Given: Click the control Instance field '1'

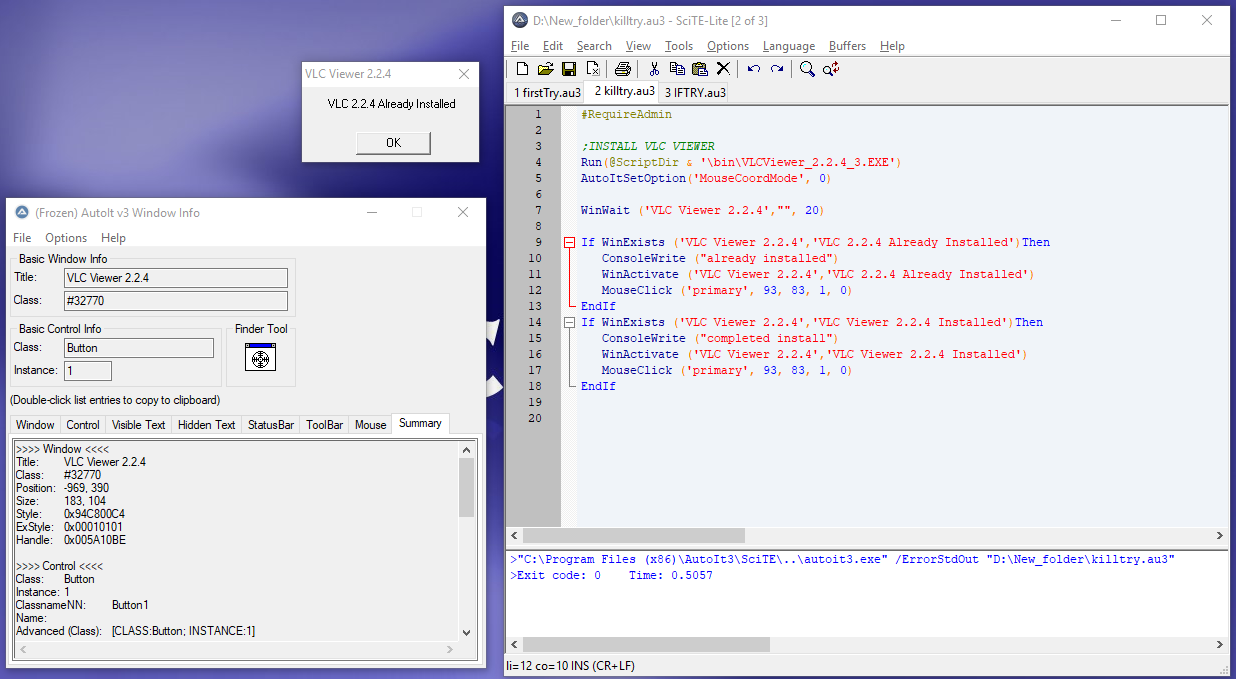Looking at the screenshot, I should tap(88, 371).
